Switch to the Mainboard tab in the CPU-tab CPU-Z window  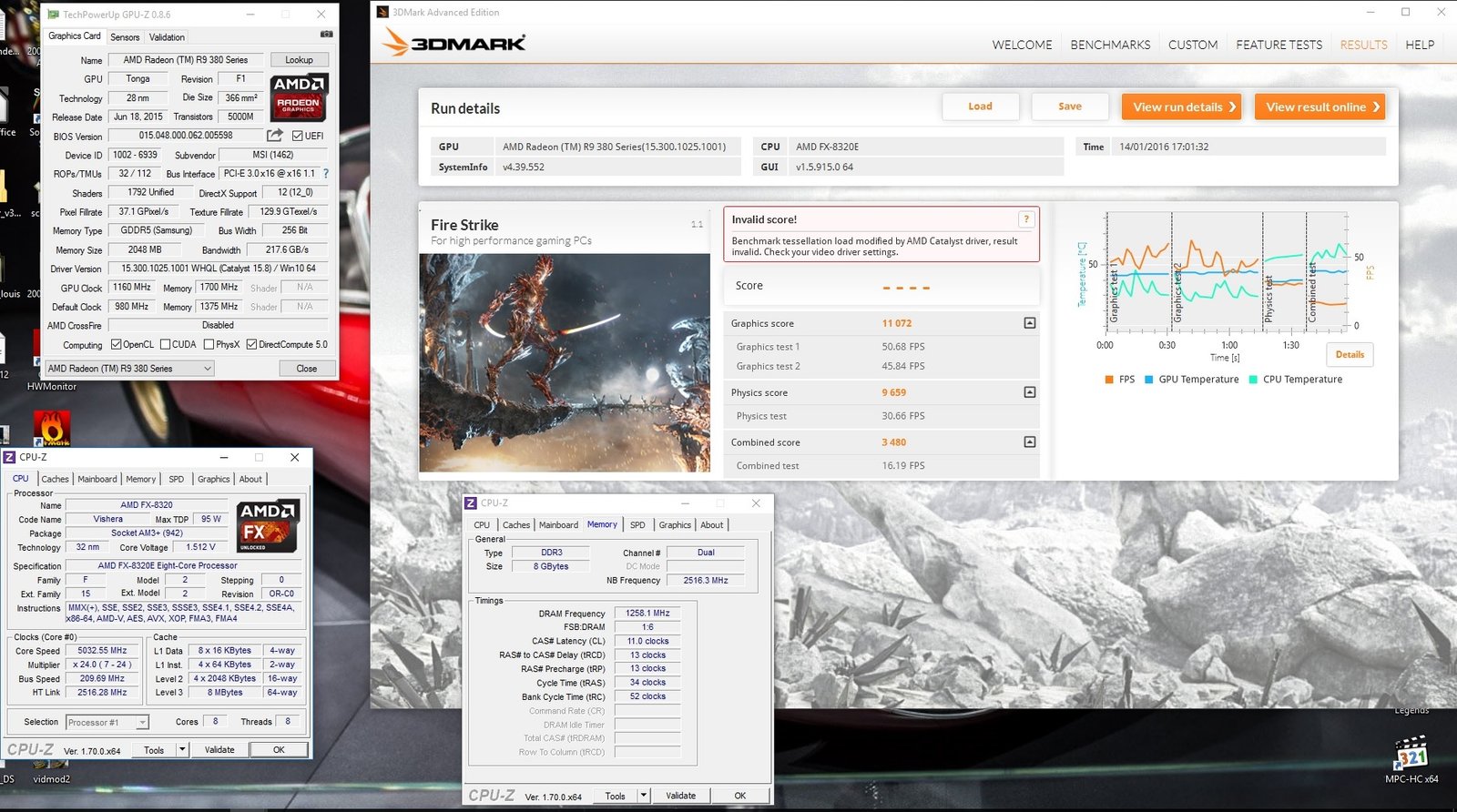[97, 479]
